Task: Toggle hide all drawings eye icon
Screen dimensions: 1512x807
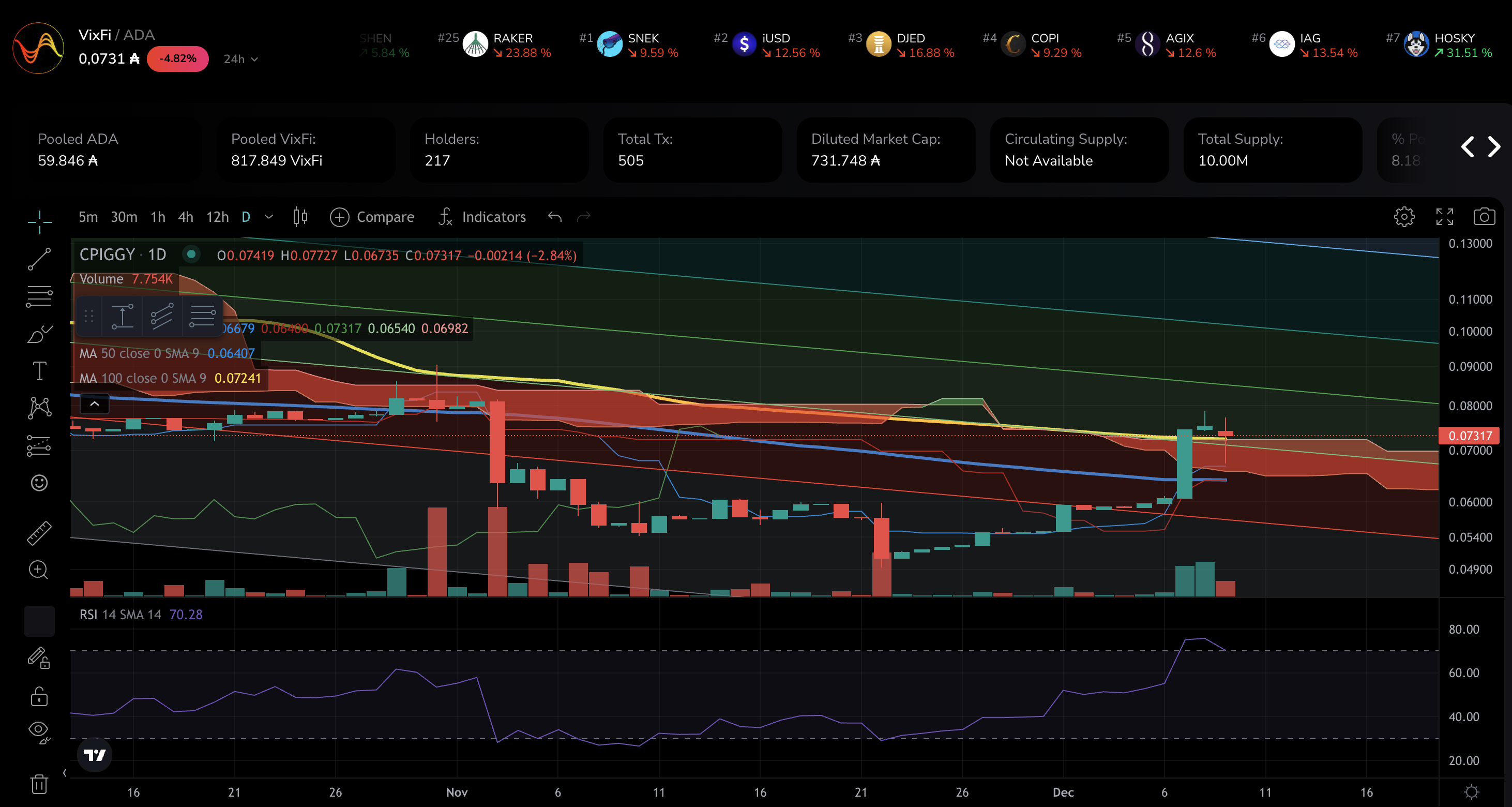Action: (39, 732)
